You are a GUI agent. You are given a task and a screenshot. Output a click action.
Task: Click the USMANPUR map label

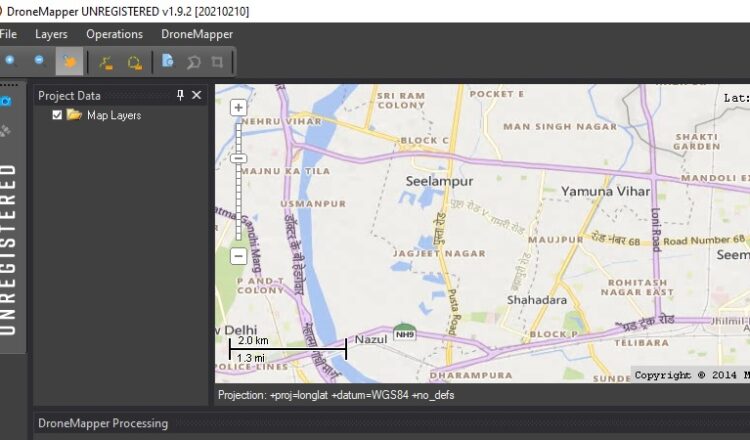(313, 204)
